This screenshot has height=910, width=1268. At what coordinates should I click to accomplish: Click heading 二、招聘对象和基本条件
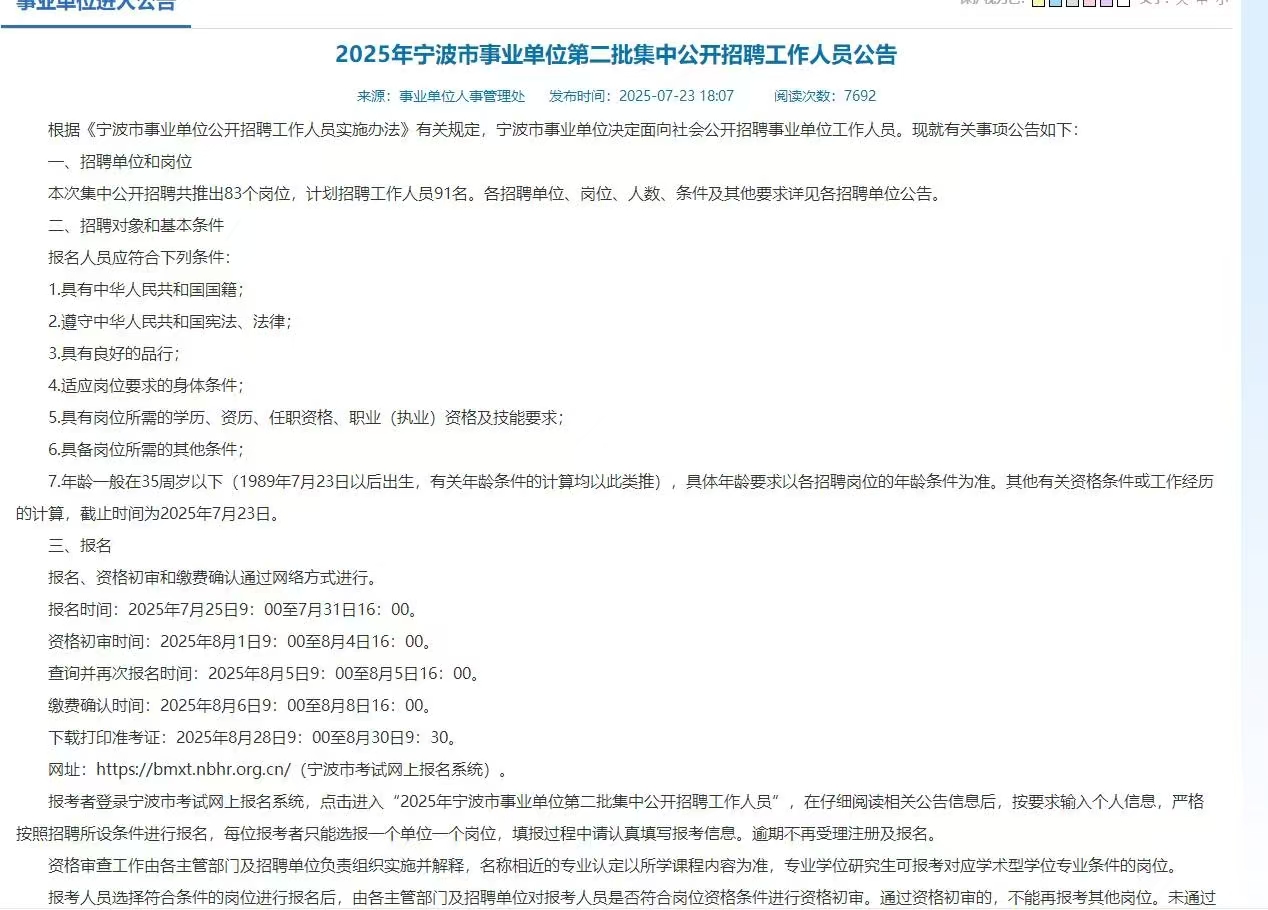[136, 225]
